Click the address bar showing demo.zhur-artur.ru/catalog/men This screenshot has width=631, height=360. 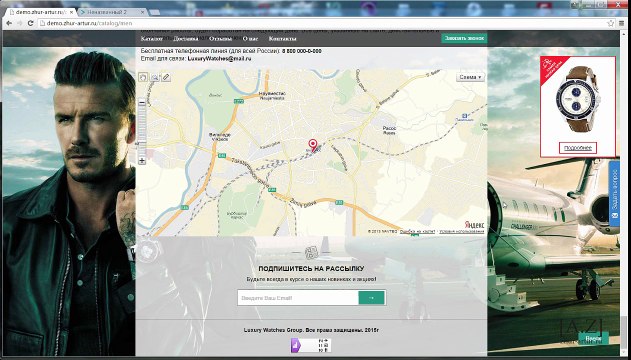(322, 23)
